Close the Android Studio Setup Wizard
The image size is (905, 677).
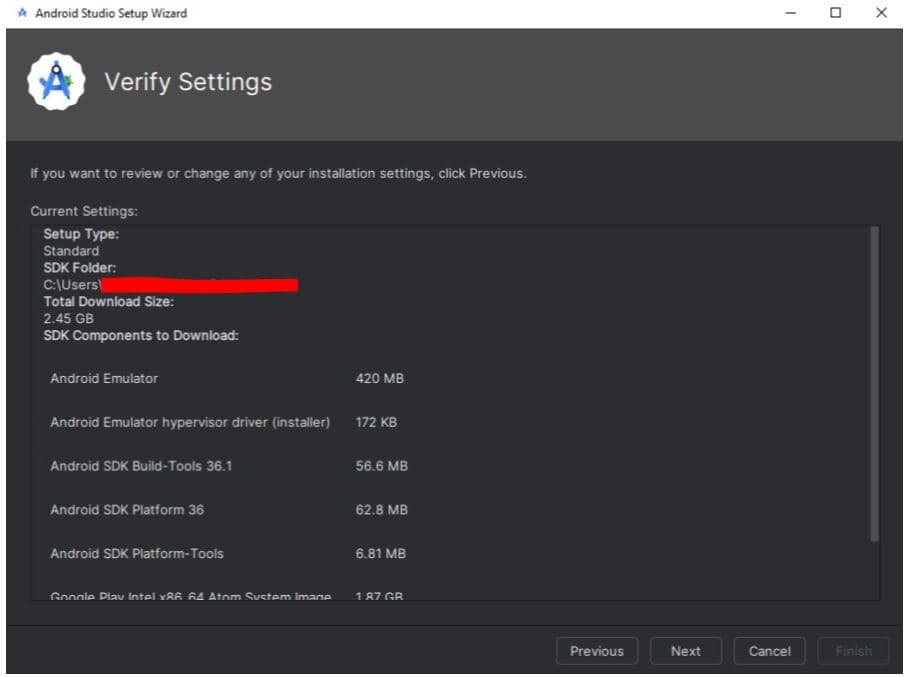coord(881,13)
